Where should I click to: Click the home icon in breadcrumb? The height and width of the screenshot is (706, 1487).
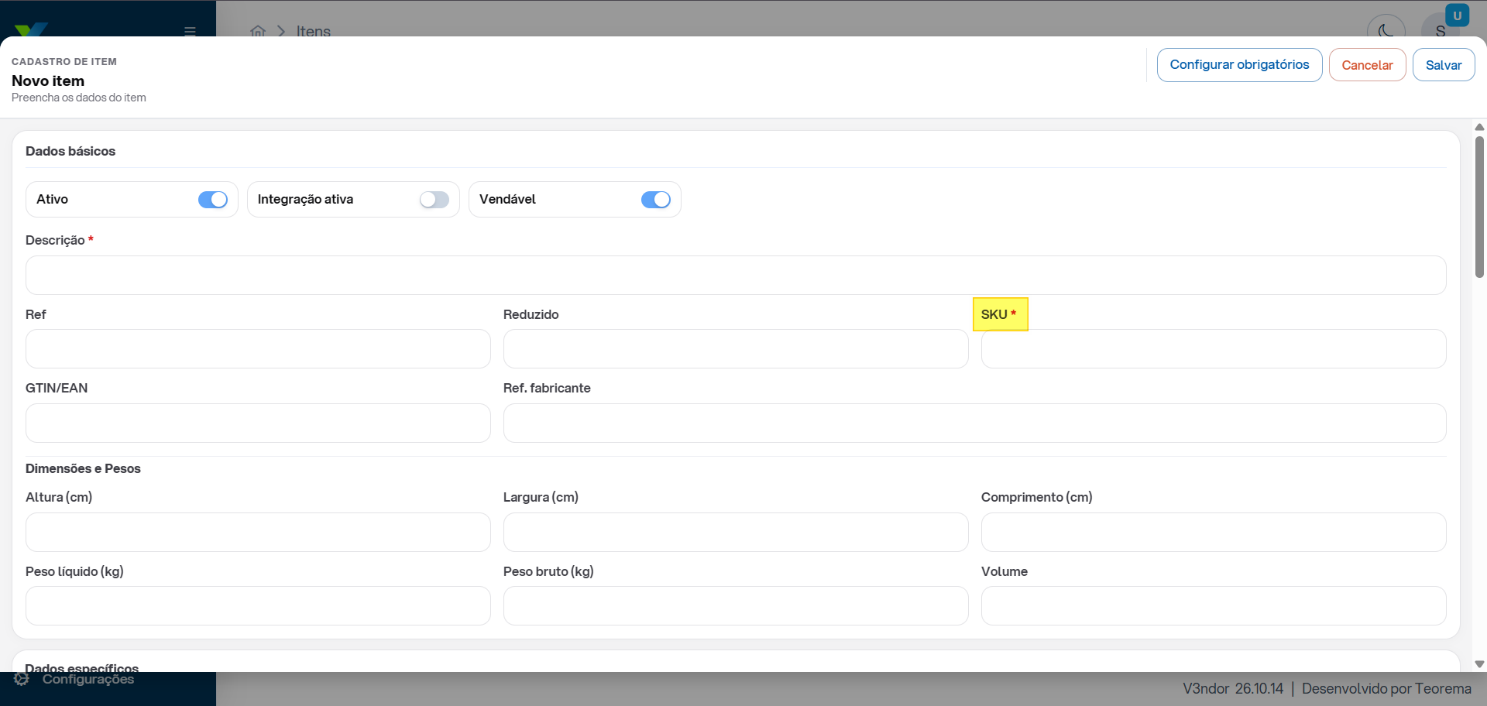click(258, 31)
